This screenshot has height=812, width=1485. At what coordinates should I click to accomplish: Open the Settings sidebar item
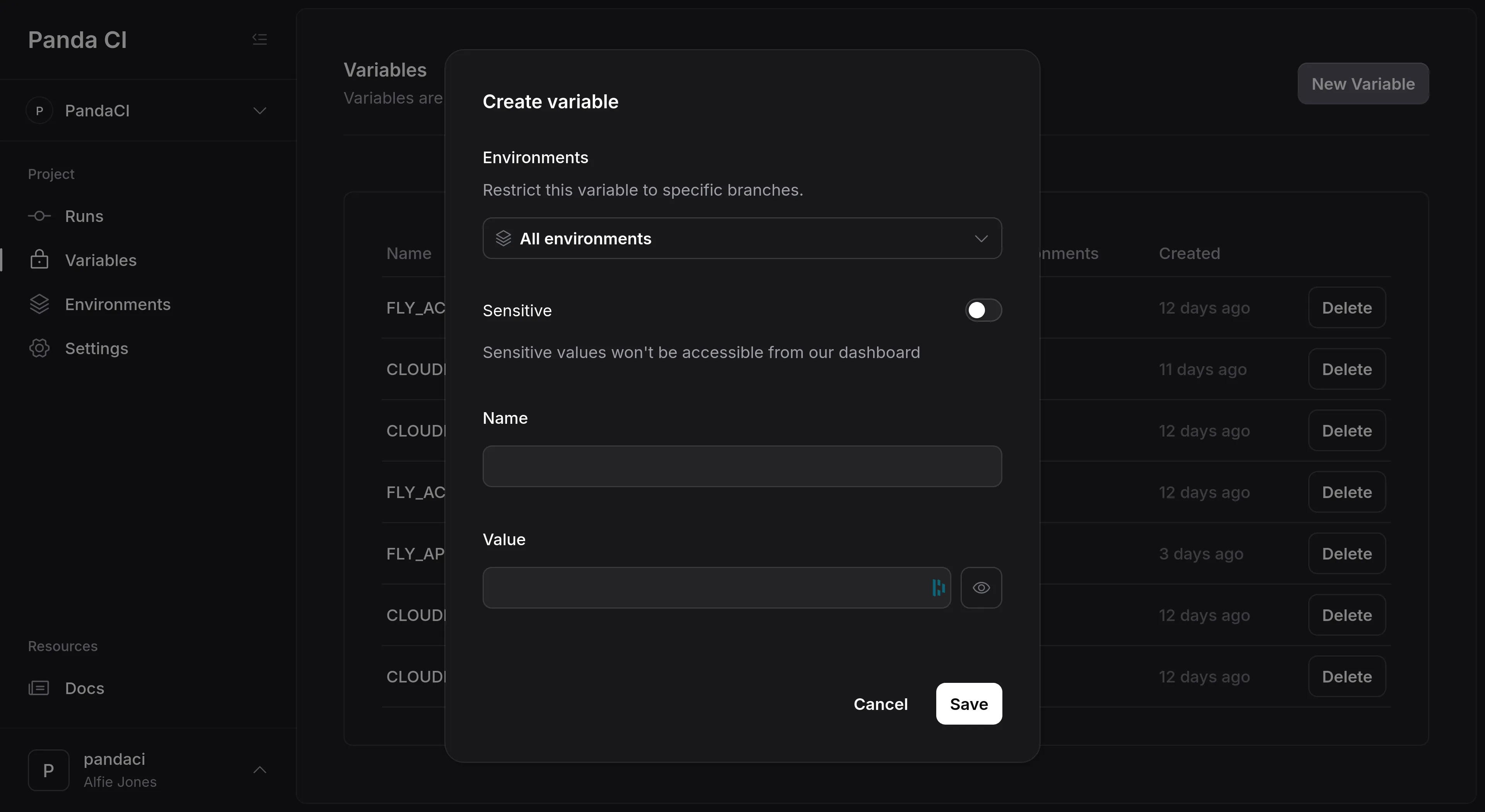(96, 348)
